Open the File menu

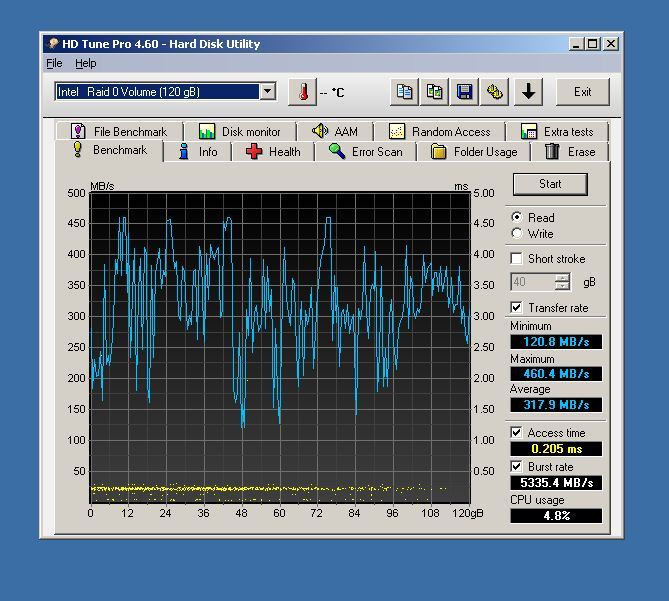pyautogui.click(x=54, y=64)
